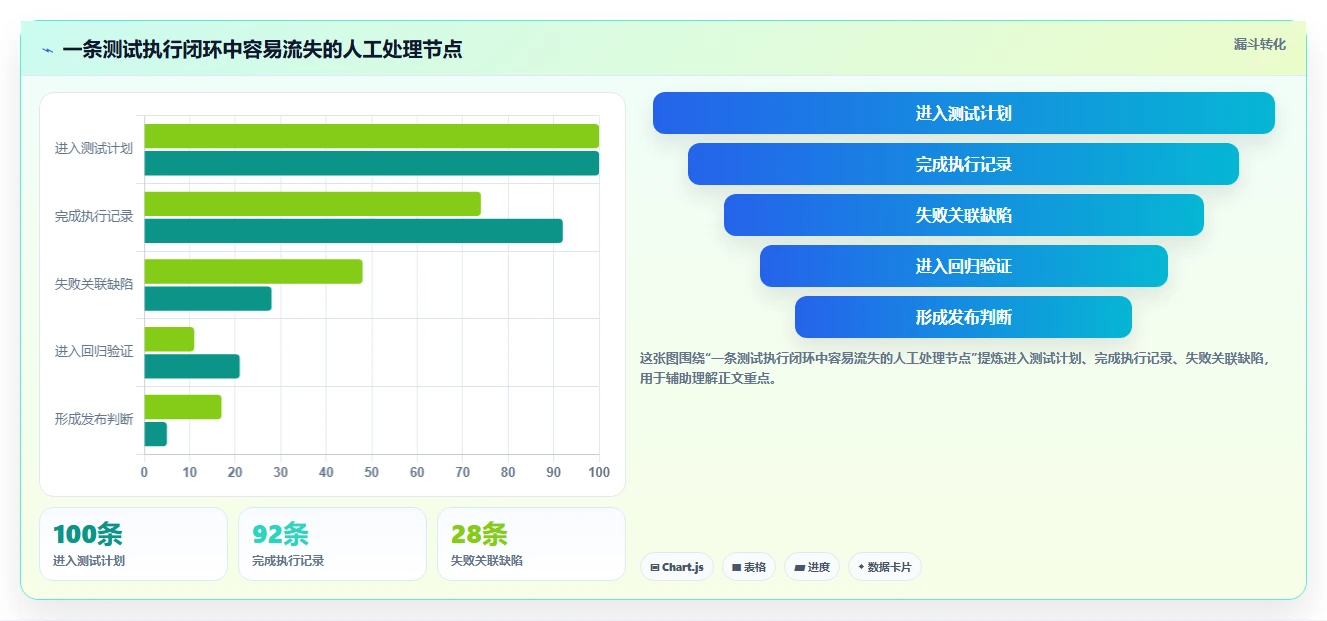Click the light green bar for 进入测试计划
The width and height of the screenshot is (1327, 621).
(x=372, y=136)
